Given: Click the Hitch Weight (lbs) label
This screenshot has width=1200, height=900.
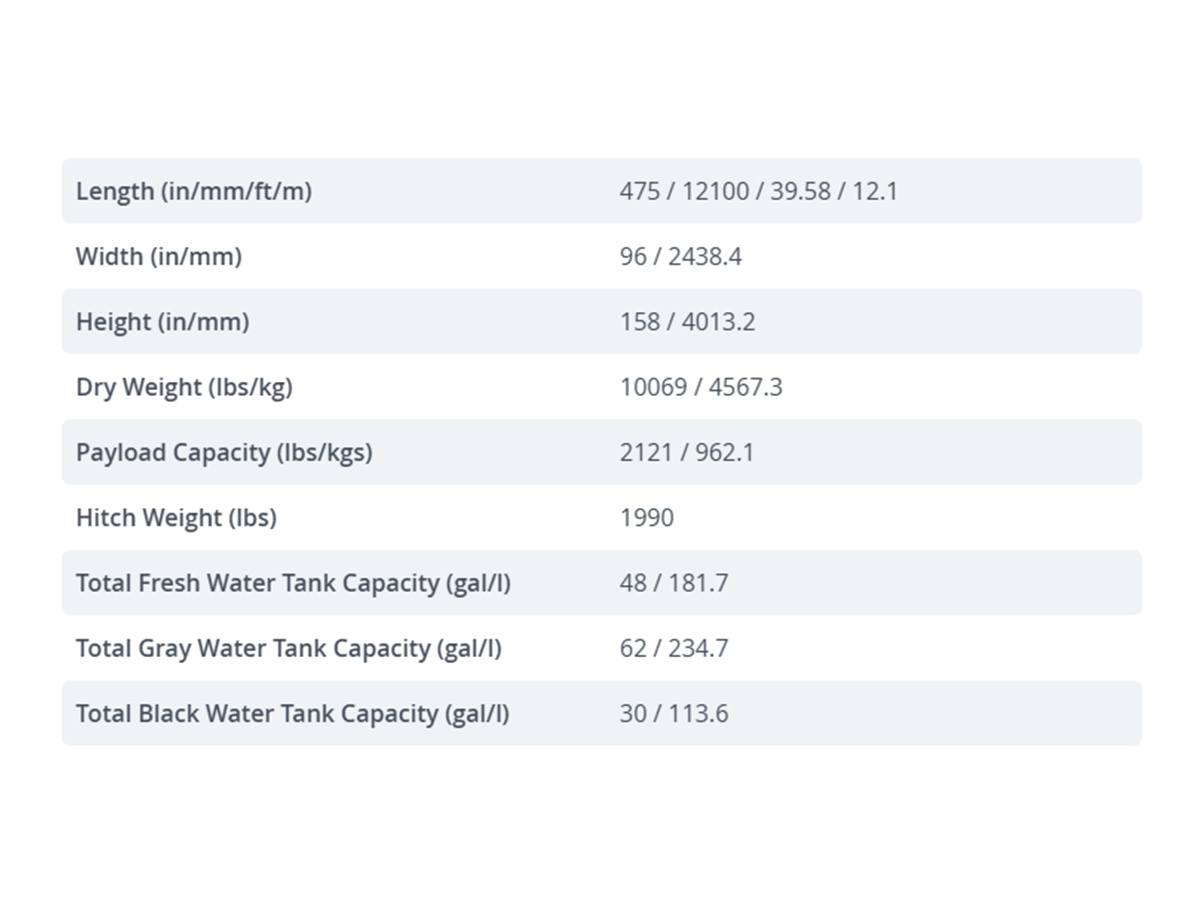Looking at the screenshot, I should click(176, 517).
